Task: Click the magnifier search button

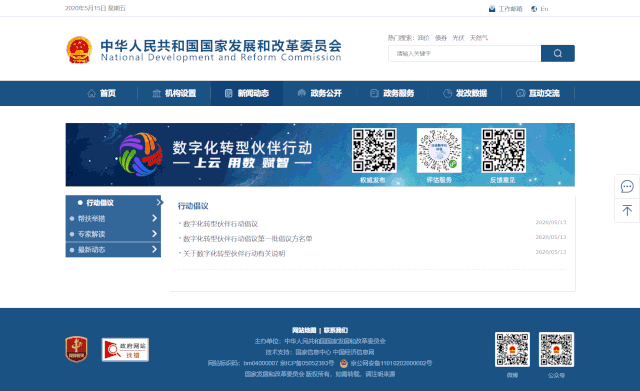Action: click(558, 53)
